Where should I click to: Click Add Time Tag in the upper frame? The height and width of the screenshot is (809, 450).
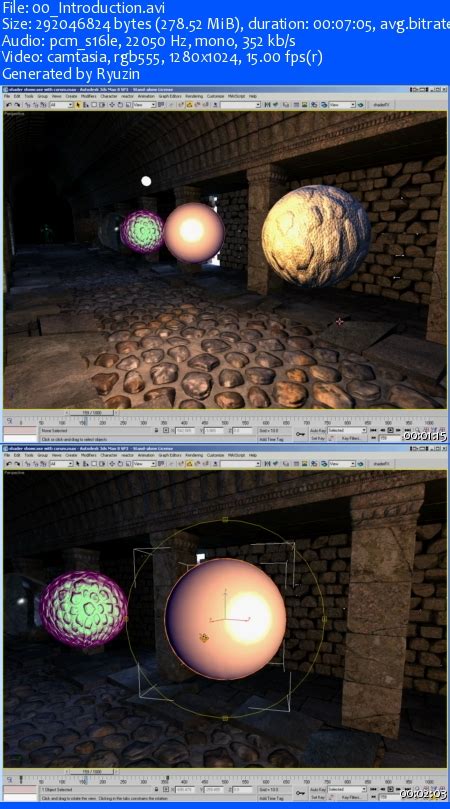[272, 439]
